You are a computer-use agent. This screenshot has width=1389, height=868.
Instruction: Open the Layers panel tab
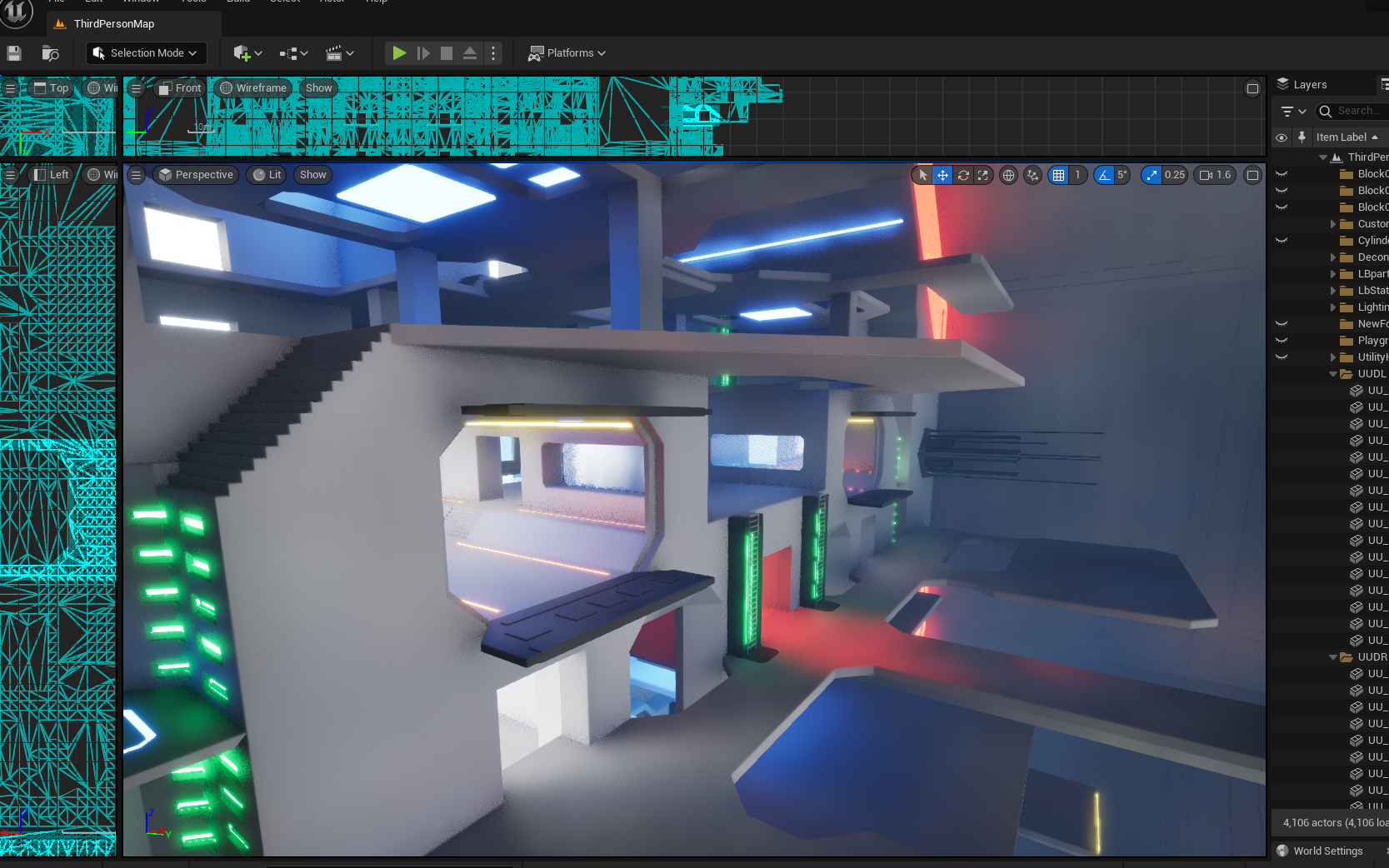click(1309, 85)
